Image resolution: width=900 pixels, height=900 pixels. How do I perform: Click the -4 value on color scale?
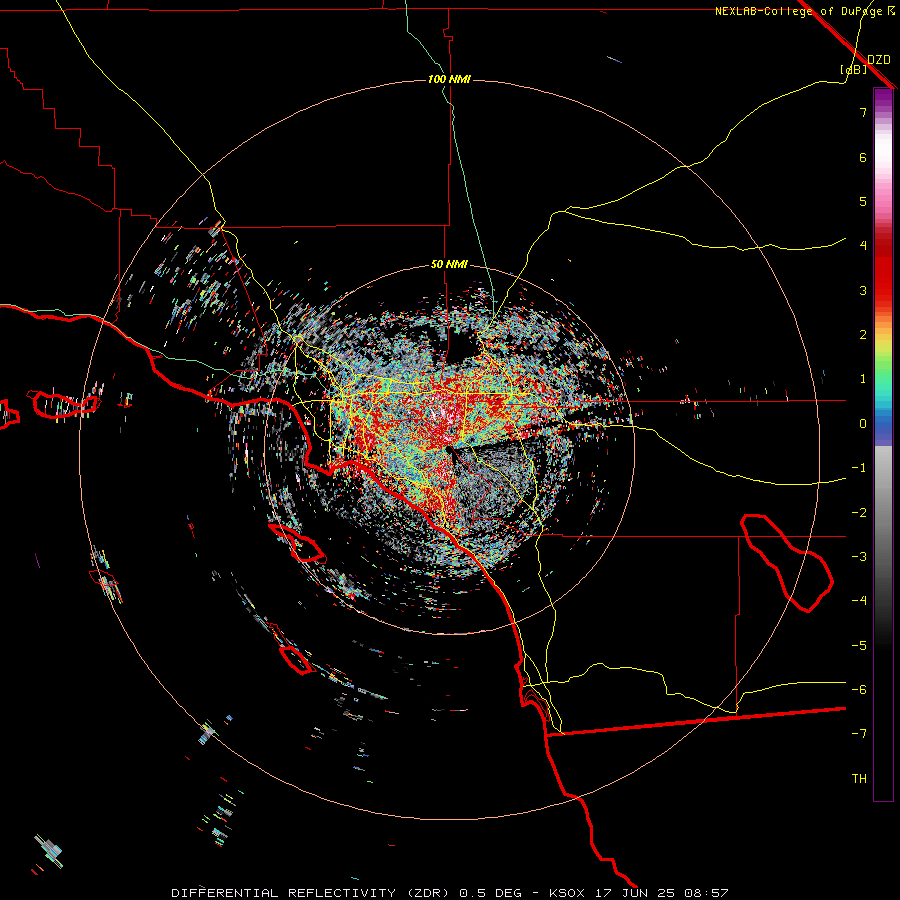click(x=859, y=601)
